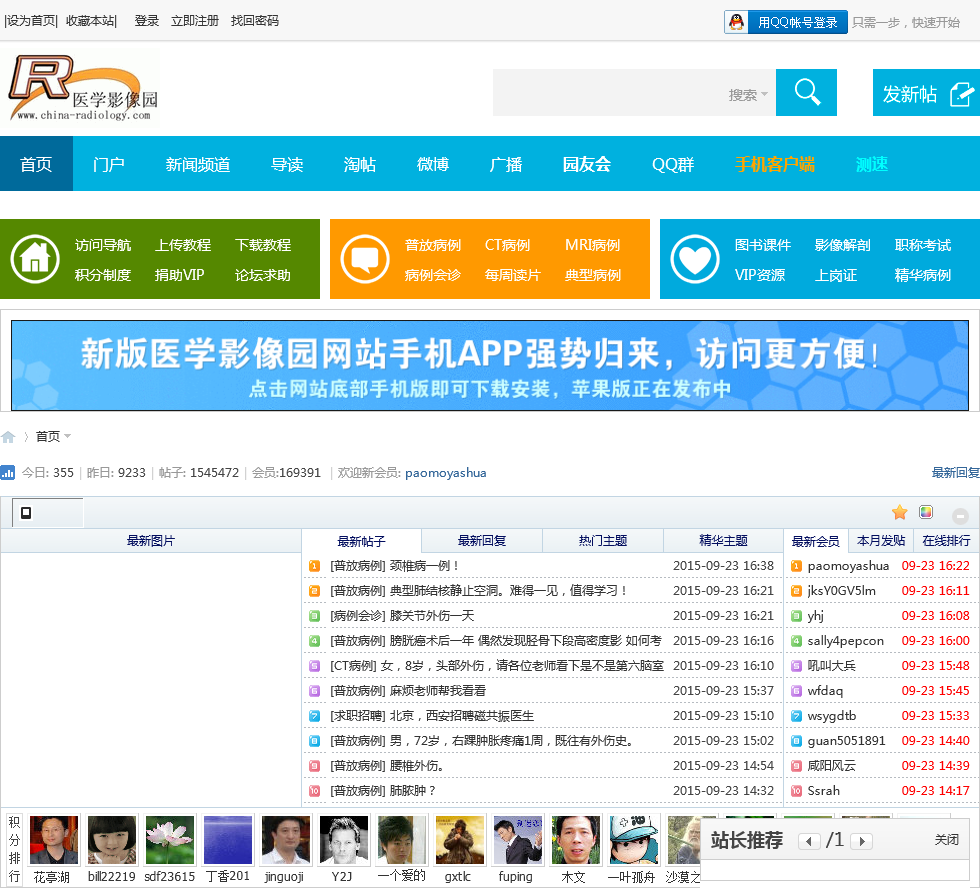Screen dimensions: 980x891
Task: Open 职称考试 in blue panel
Action: (x=922, y=245)
